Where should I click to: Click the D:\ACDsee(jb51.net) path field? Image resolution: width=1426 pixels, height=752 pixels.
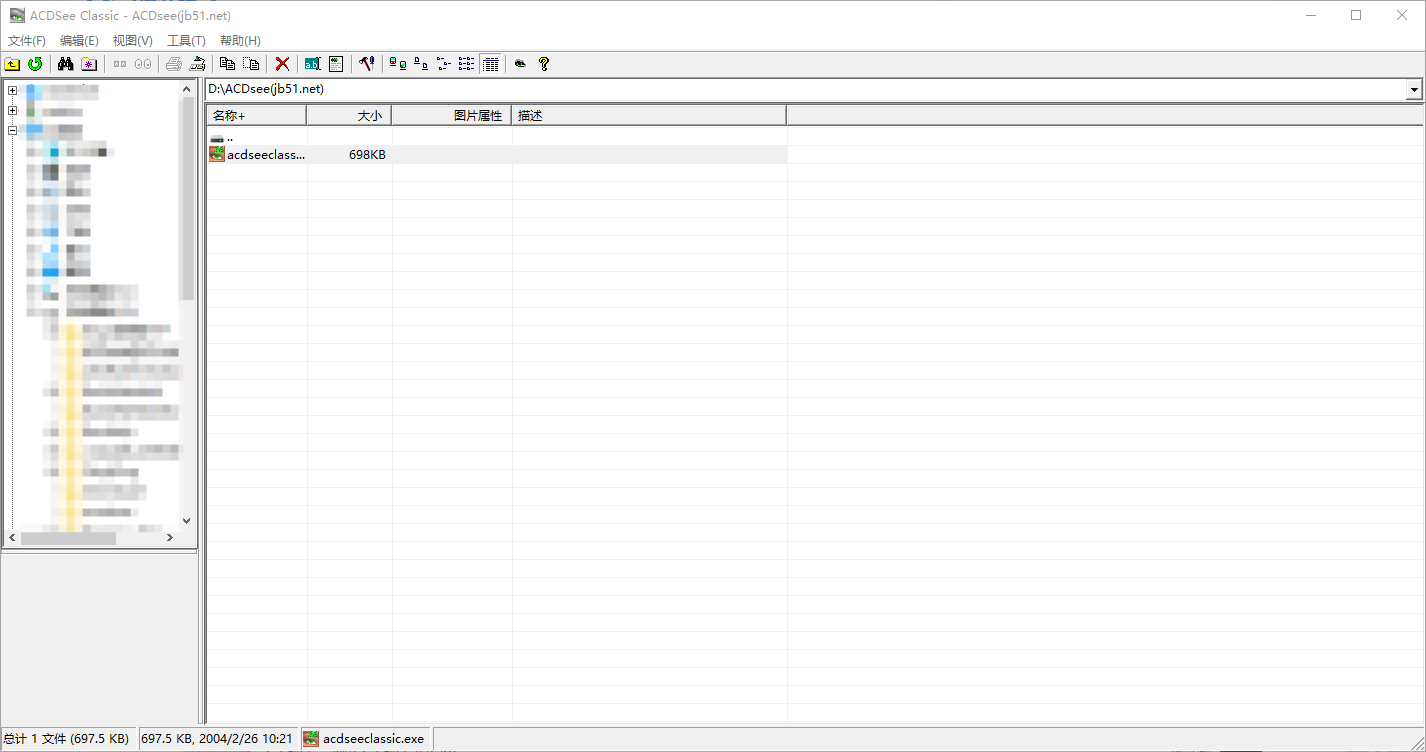pos(805,90)
